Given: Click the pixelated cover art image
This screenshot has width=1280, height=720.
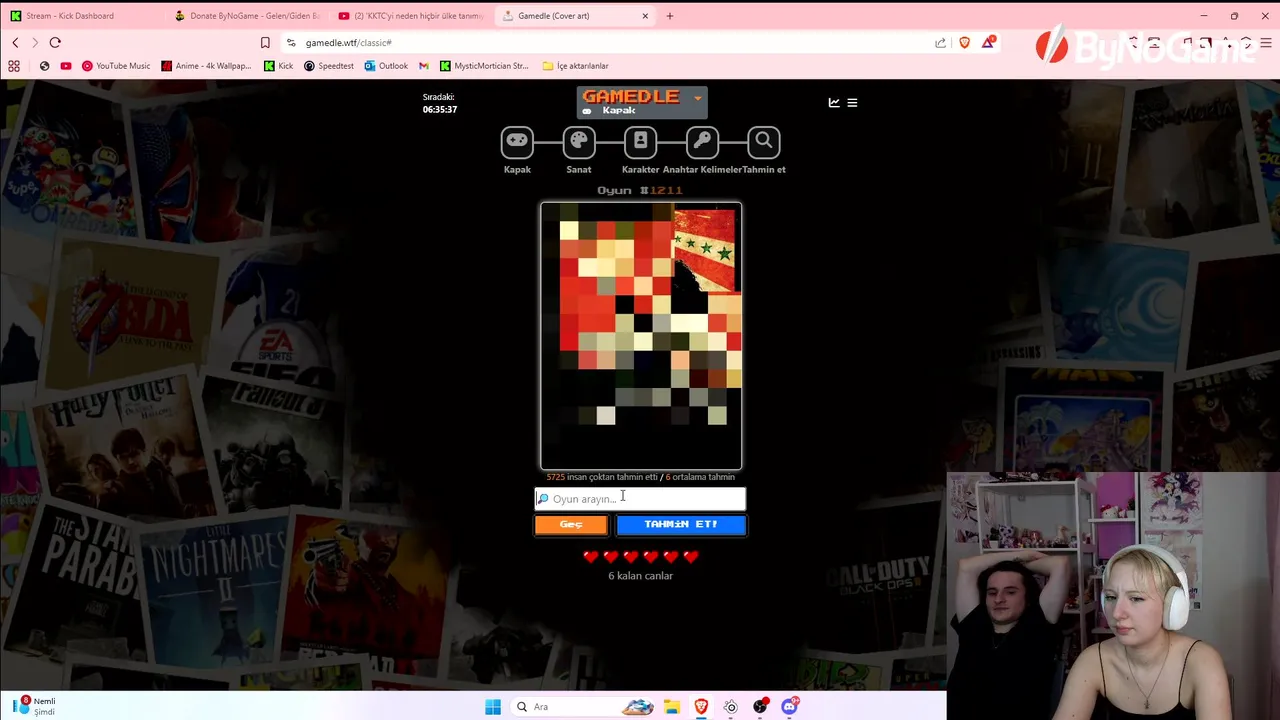Looking at the screenshot, I should coord(641,336).
